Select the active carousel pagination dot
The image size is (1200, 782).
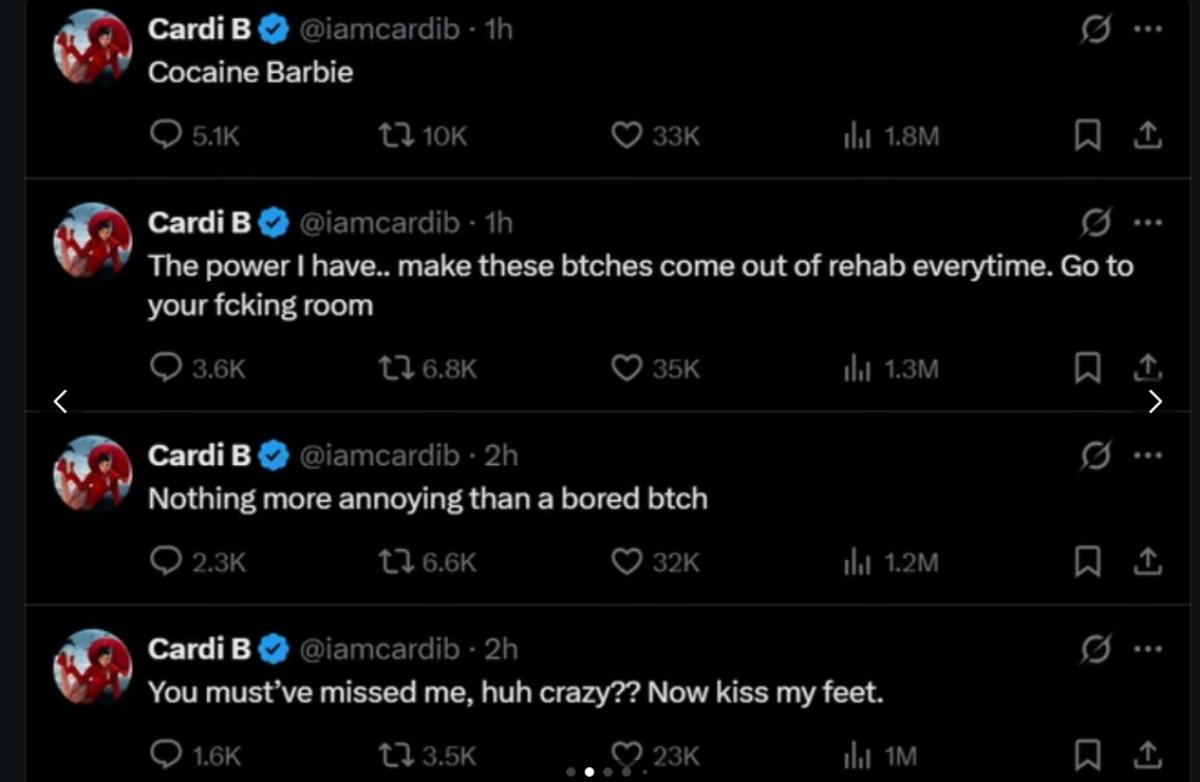(x=589, y=772)
